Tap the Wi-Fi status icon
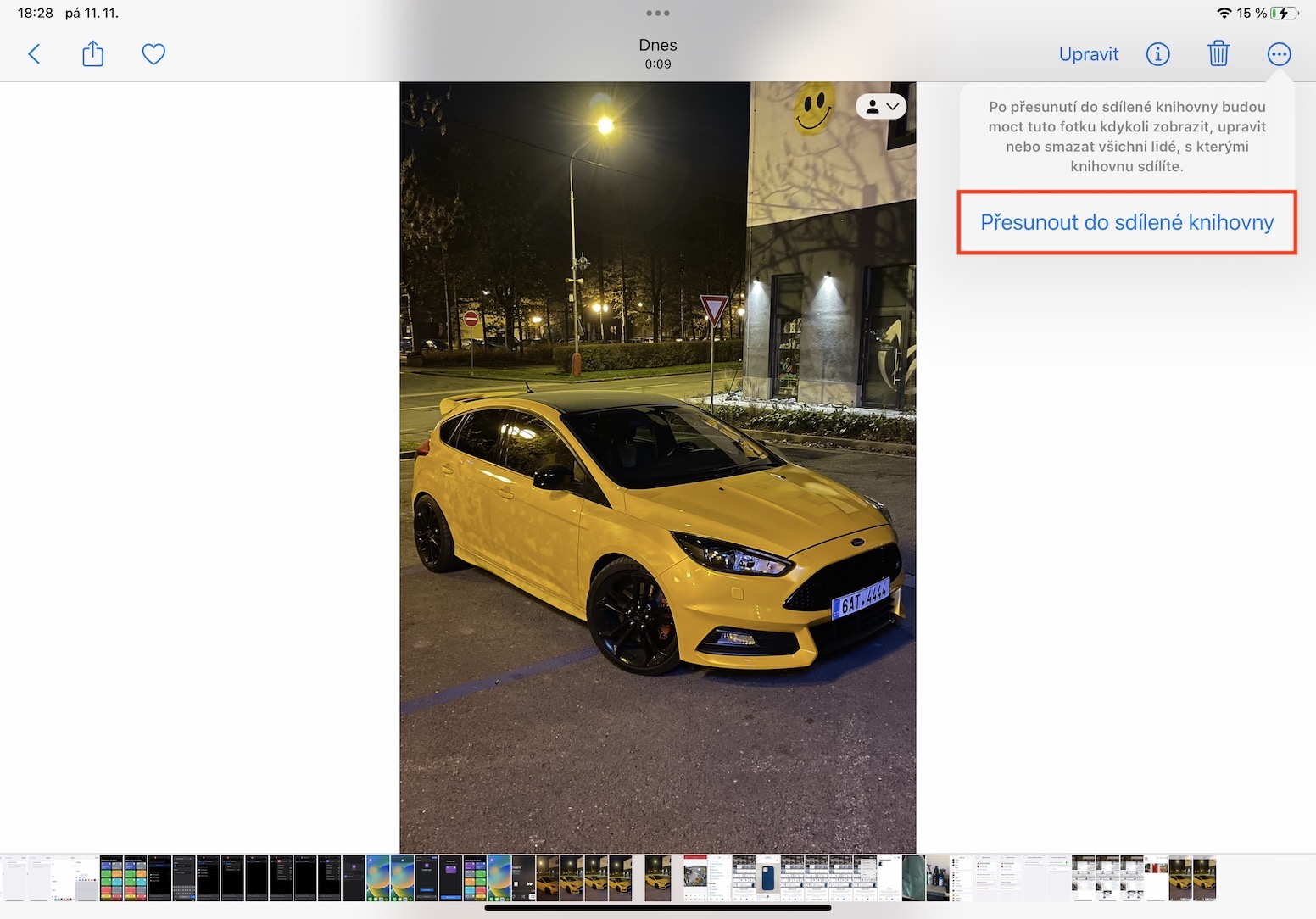This screenshot has height=919, width=1316. pyautogui.click(x=1224, y=14)
